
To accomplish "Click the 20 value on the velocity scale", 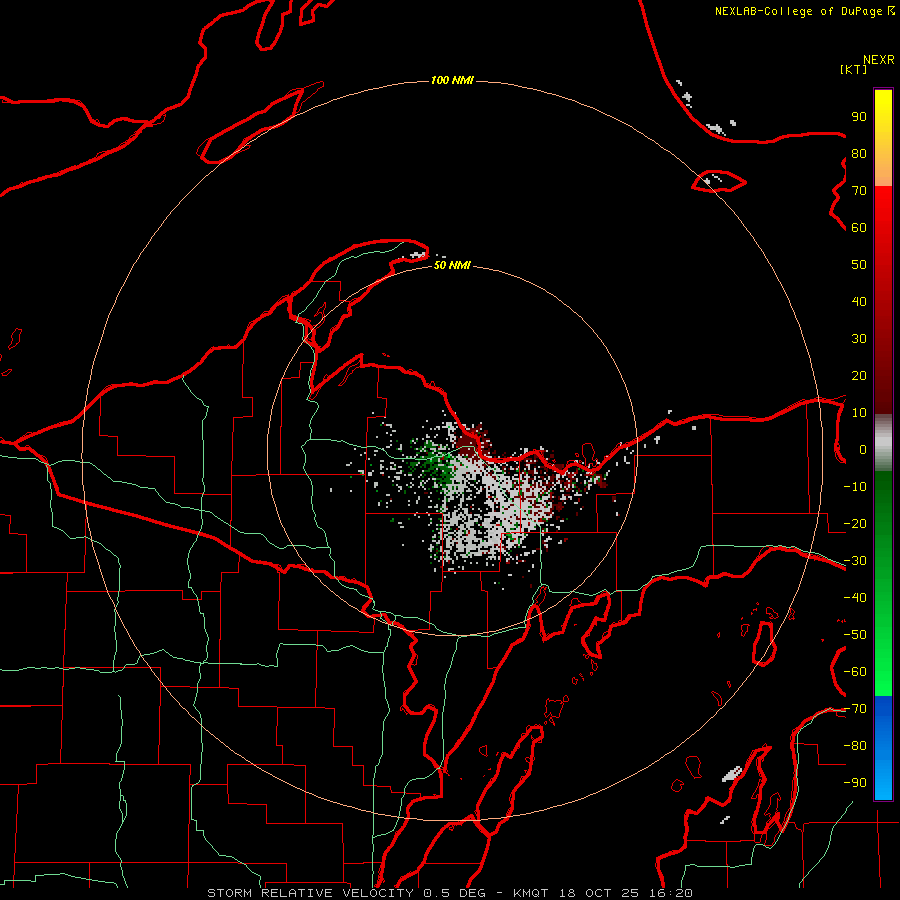I will click(x=859, y=376).
